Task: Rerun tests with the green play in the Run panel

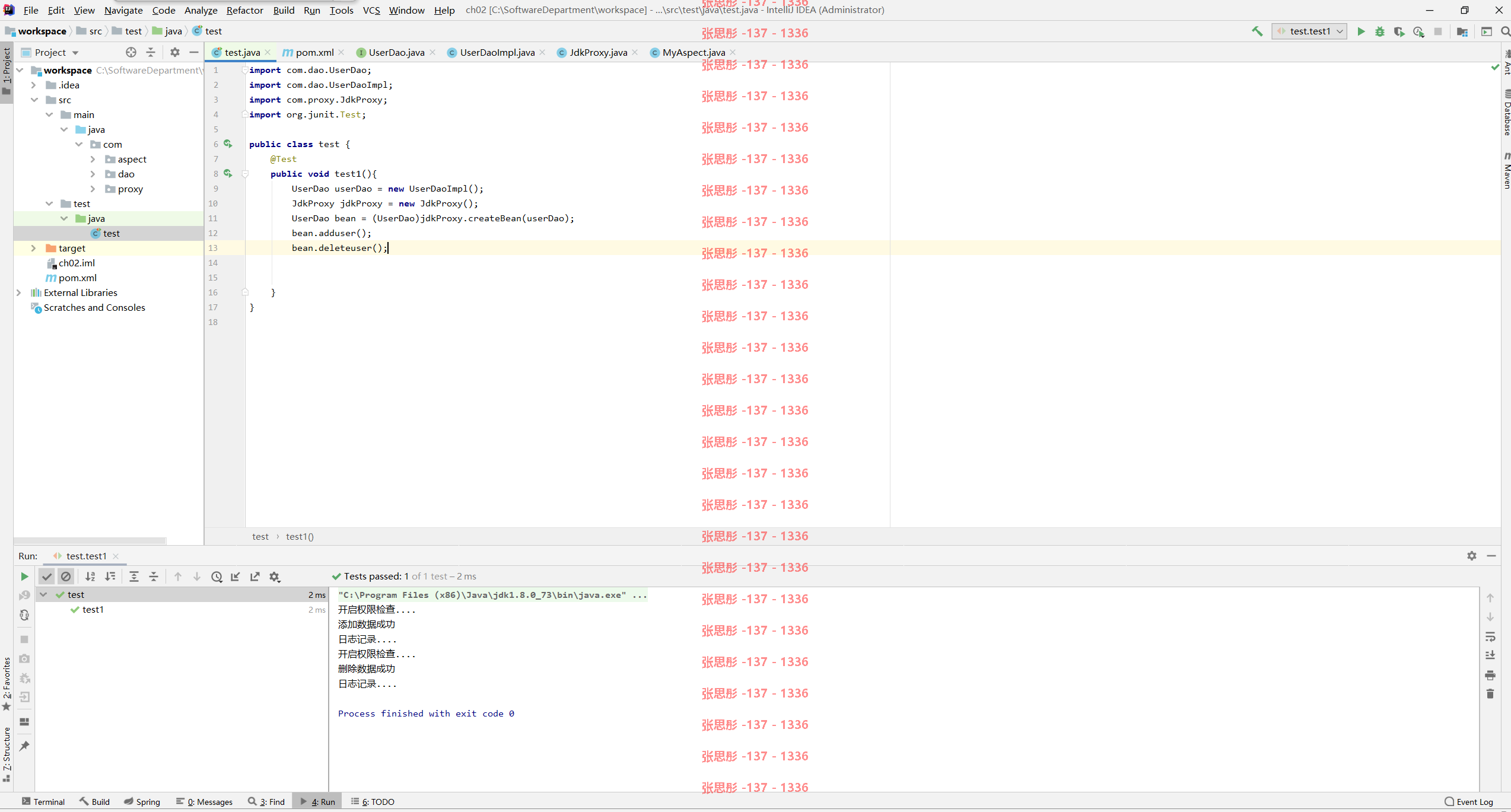Action: (x=24, y=577)
